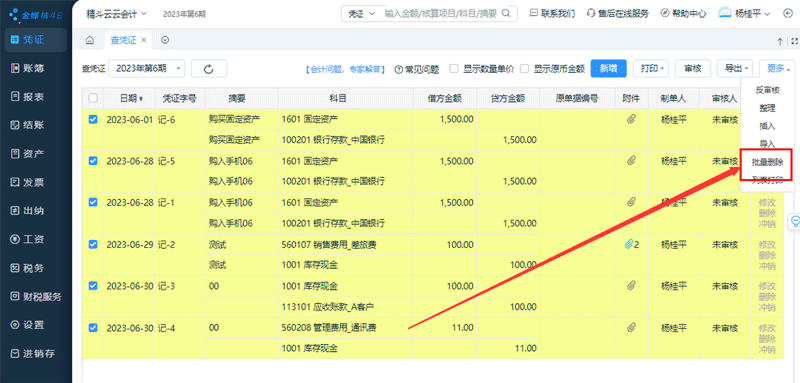The width and height of the screenshot is (800, 383).
Task: Close the 查凭证 tab
Action: (144, 40)
